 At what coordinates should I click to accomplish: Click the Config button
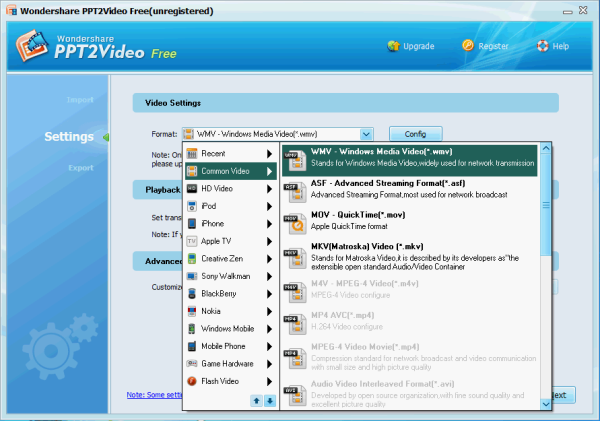(x=415, y=134)
